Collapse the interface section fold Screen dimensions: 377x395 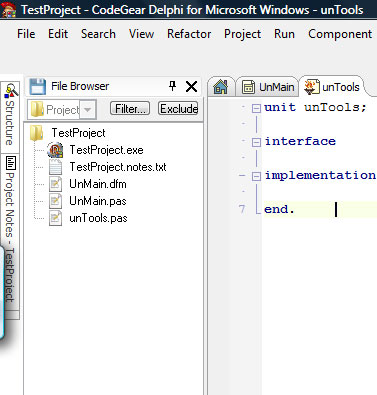click(256, 142)
